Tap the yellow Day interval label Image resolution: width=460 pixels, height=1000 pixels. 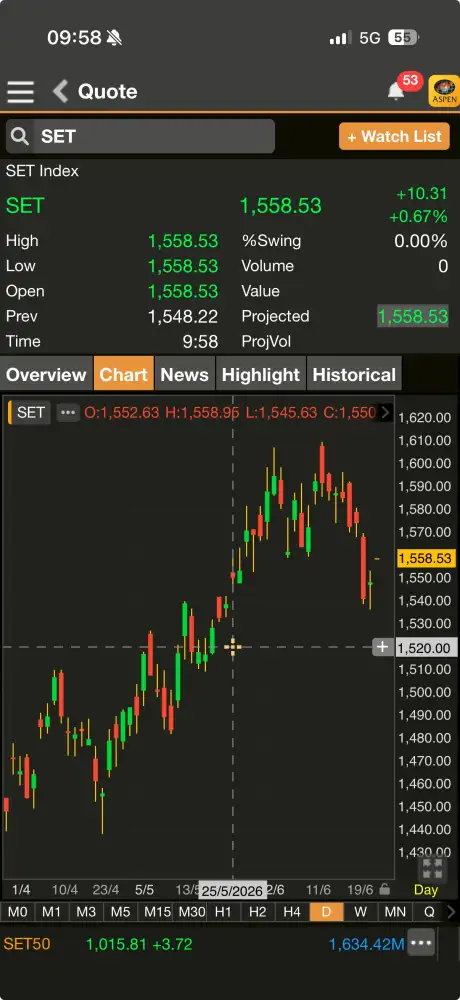click(x=426, y=890)
